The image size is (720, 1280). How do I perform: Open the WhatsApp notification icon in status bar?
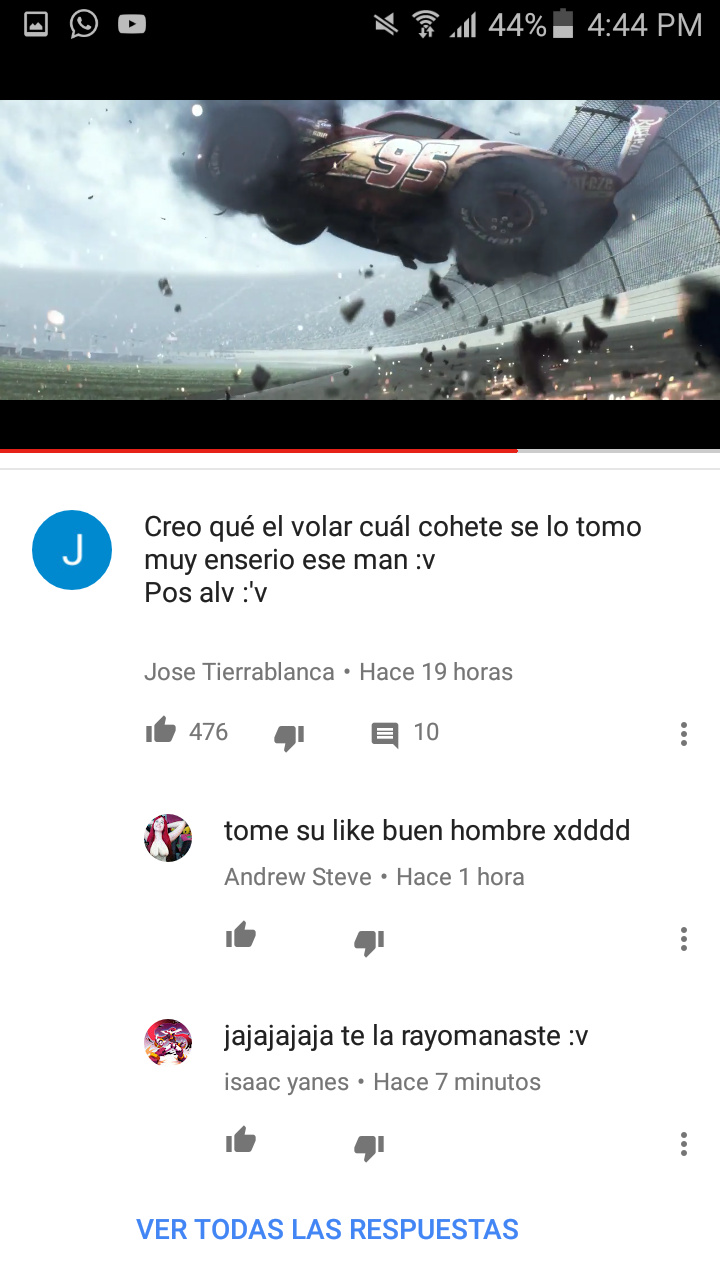point(84,24)
